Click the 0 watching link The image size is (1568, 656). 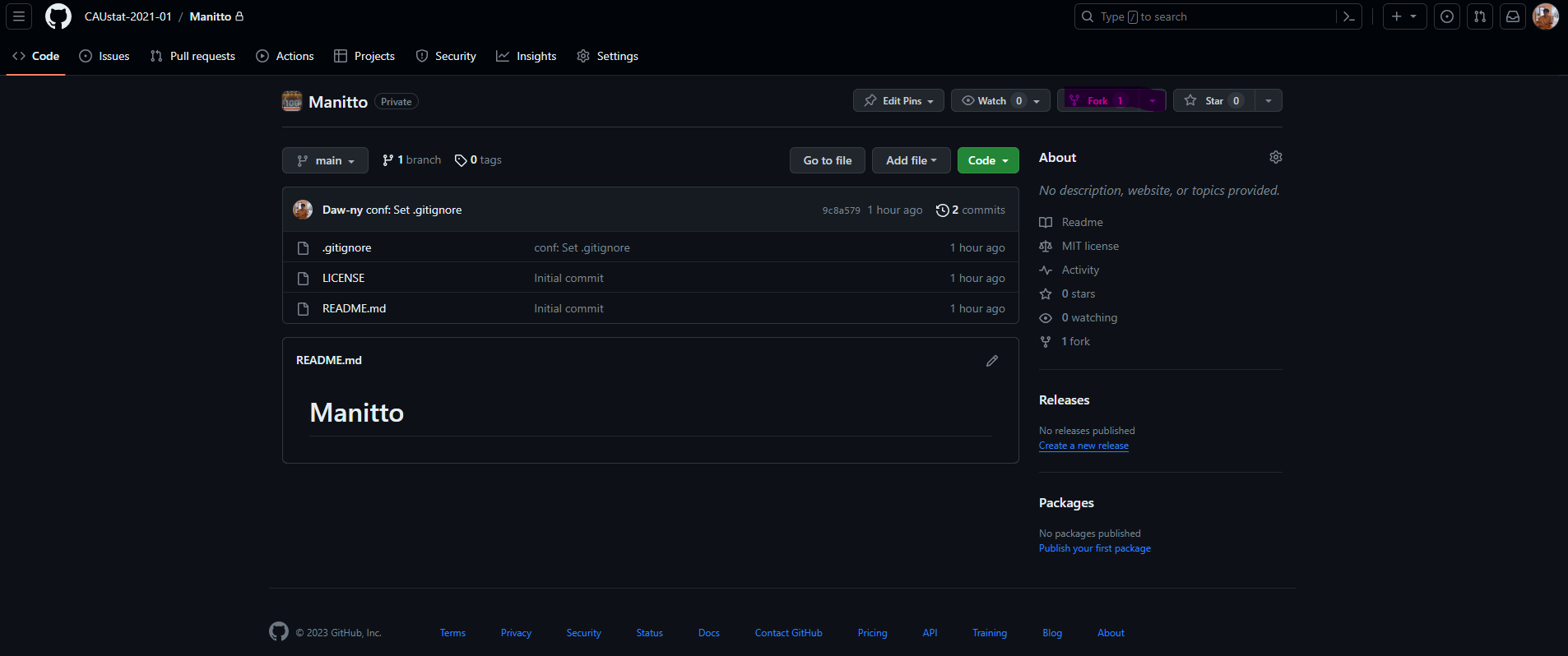[1079, 317]
